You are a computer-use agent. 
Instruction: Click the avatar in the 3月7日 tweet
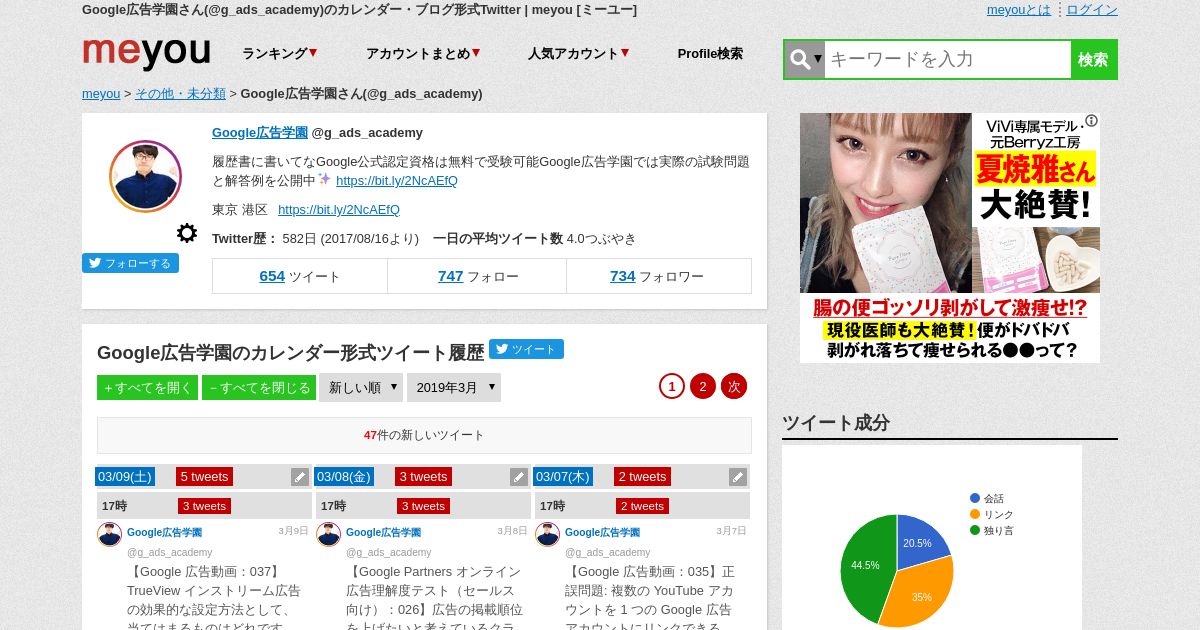click(x=547, y=534)
